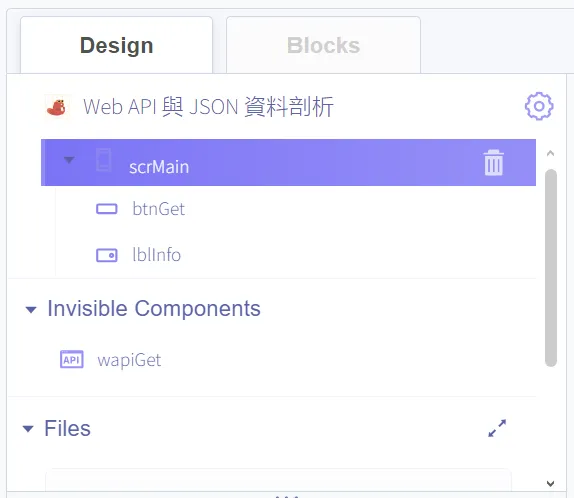
Task: Expand the Files panel with arrows icon
Action: [497, 428]
